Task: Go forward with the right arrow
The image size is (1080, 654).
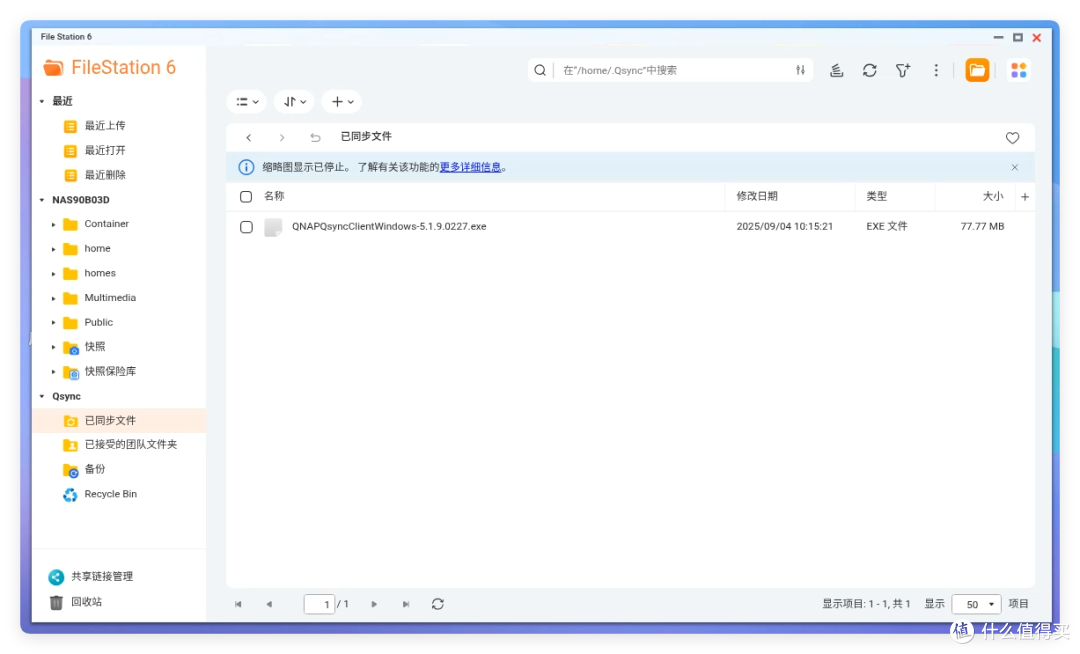Action: coord(282,138)
